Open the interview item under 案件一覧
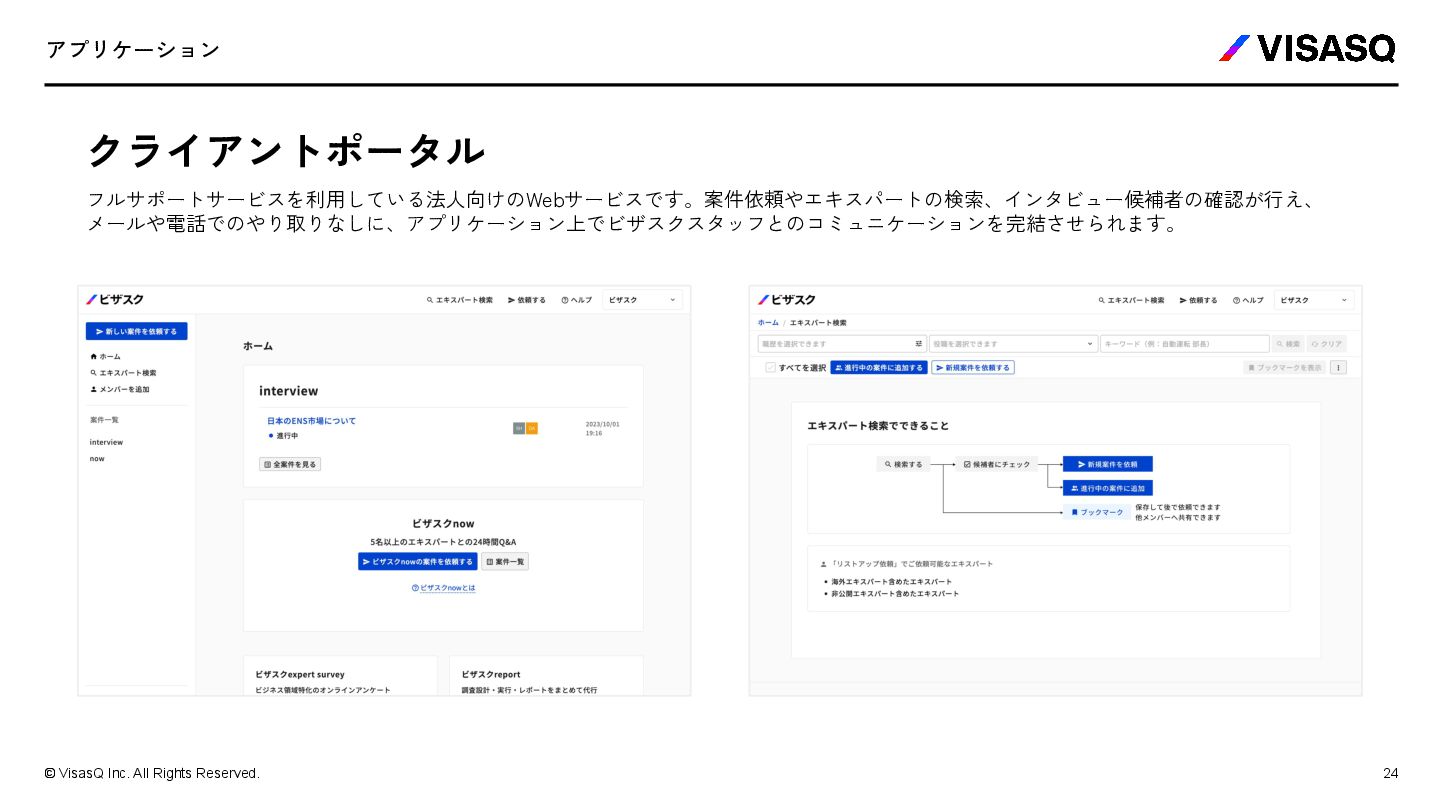The image size is (1440, 810). pyautogui.click(x=106, y=442)
